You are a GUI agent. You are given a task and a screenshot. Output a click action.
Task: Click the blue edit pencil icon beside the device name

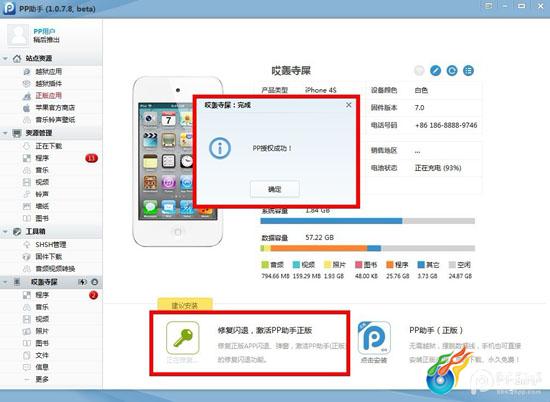[x=436, y=71]
